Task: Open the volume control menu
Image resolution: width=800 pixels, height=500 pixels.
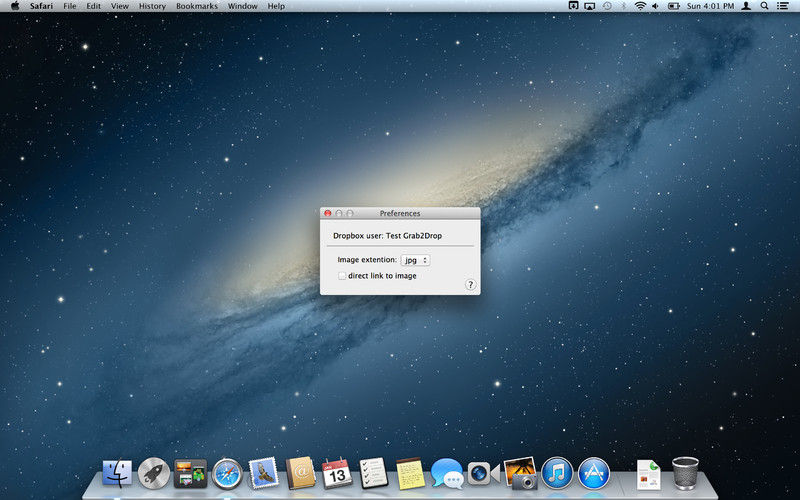Action: (656, 6)
